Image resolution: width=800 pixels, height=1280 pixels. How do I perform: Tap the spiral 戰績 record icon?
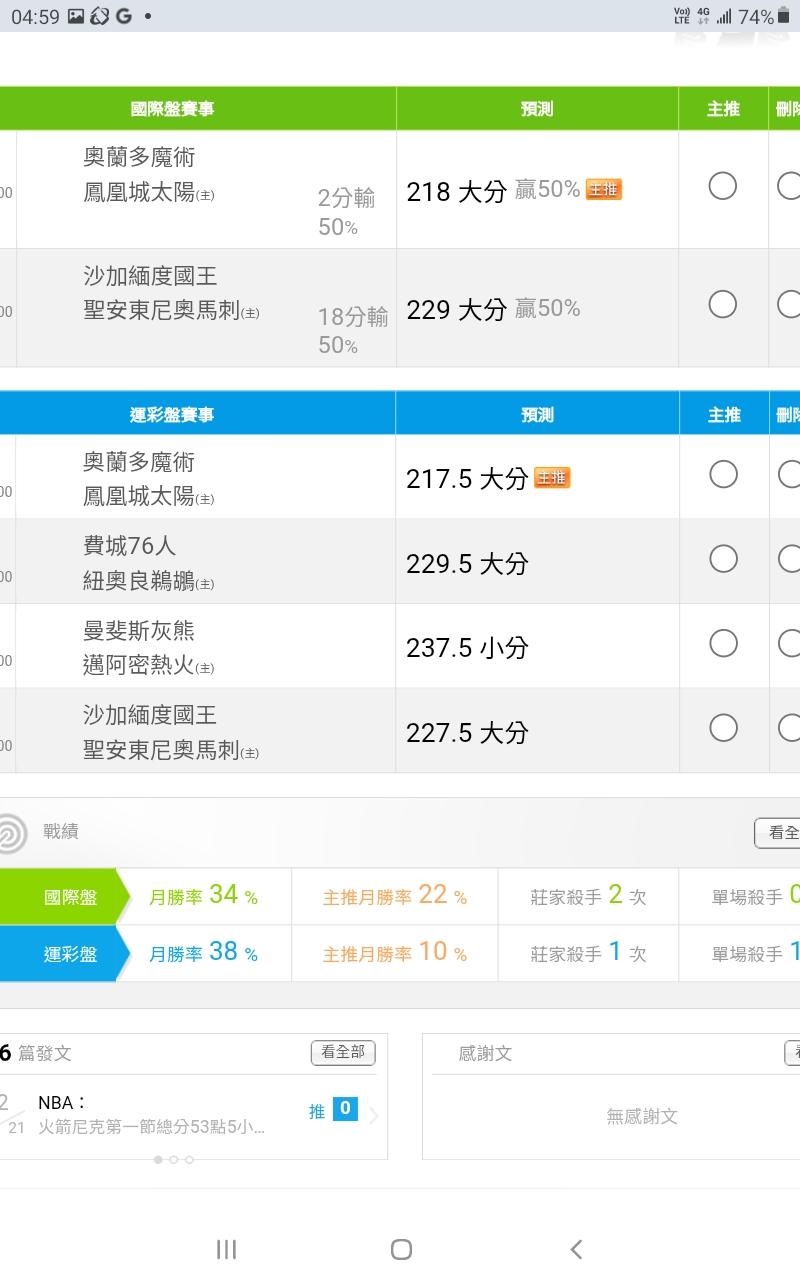coord(10,833)
